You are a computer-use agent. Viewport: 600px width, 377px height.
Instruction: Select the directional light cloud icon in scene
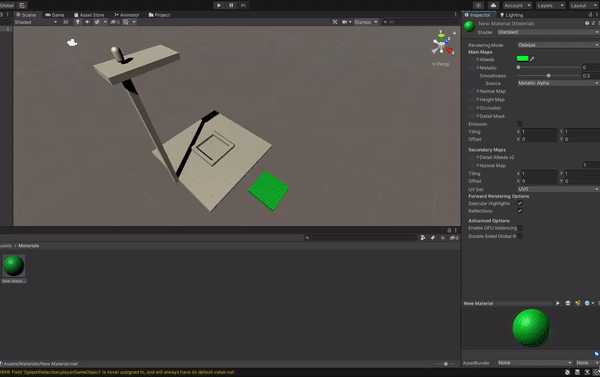click(72, 43)
